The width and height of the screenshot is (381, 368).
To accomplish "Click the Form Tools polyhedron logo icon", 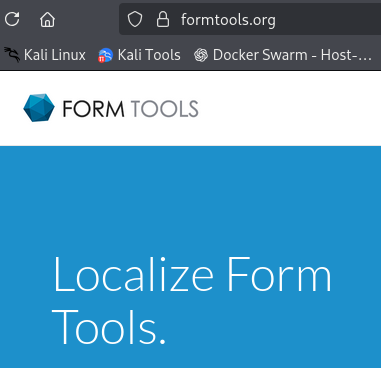I will 39,108.
